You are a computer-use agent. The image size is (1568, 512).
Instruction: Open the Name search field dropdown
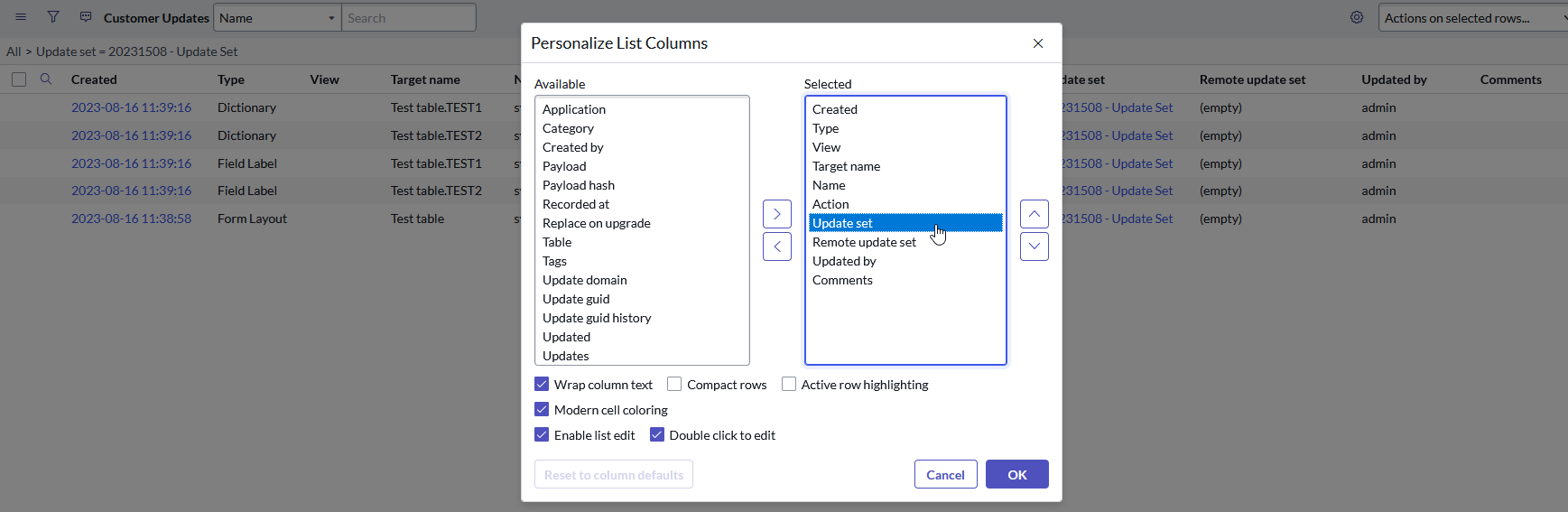pyautogui.click(x=277, y=18)
